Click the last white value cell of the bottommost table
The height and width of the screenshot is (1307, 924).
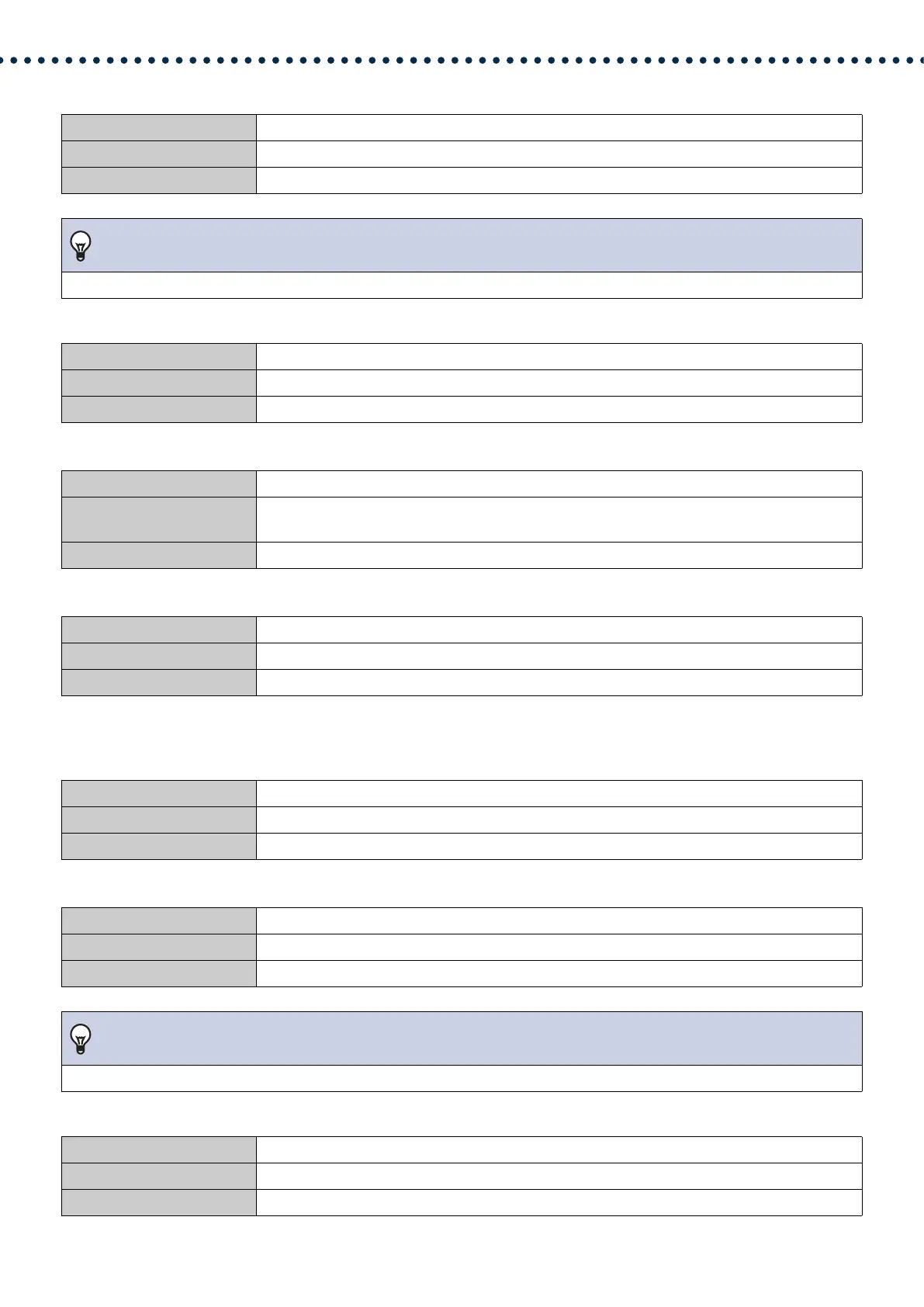click(559, 1202)
